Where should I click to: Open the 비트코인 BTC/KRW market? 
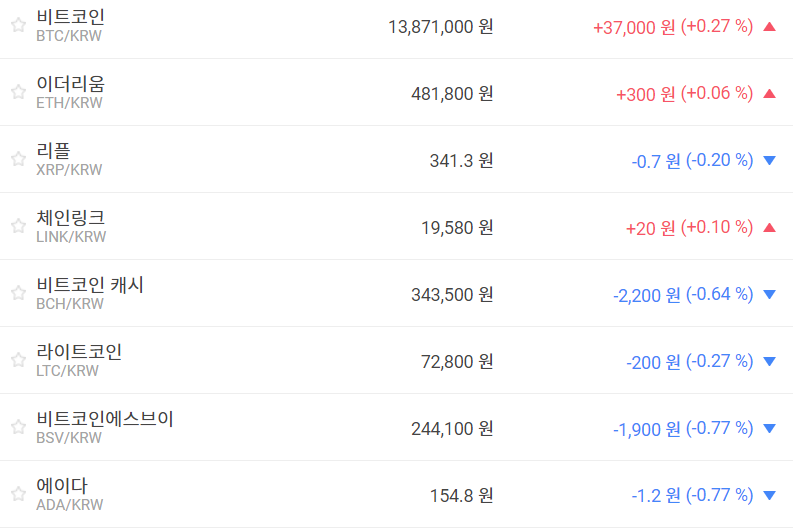pos(70,18)
